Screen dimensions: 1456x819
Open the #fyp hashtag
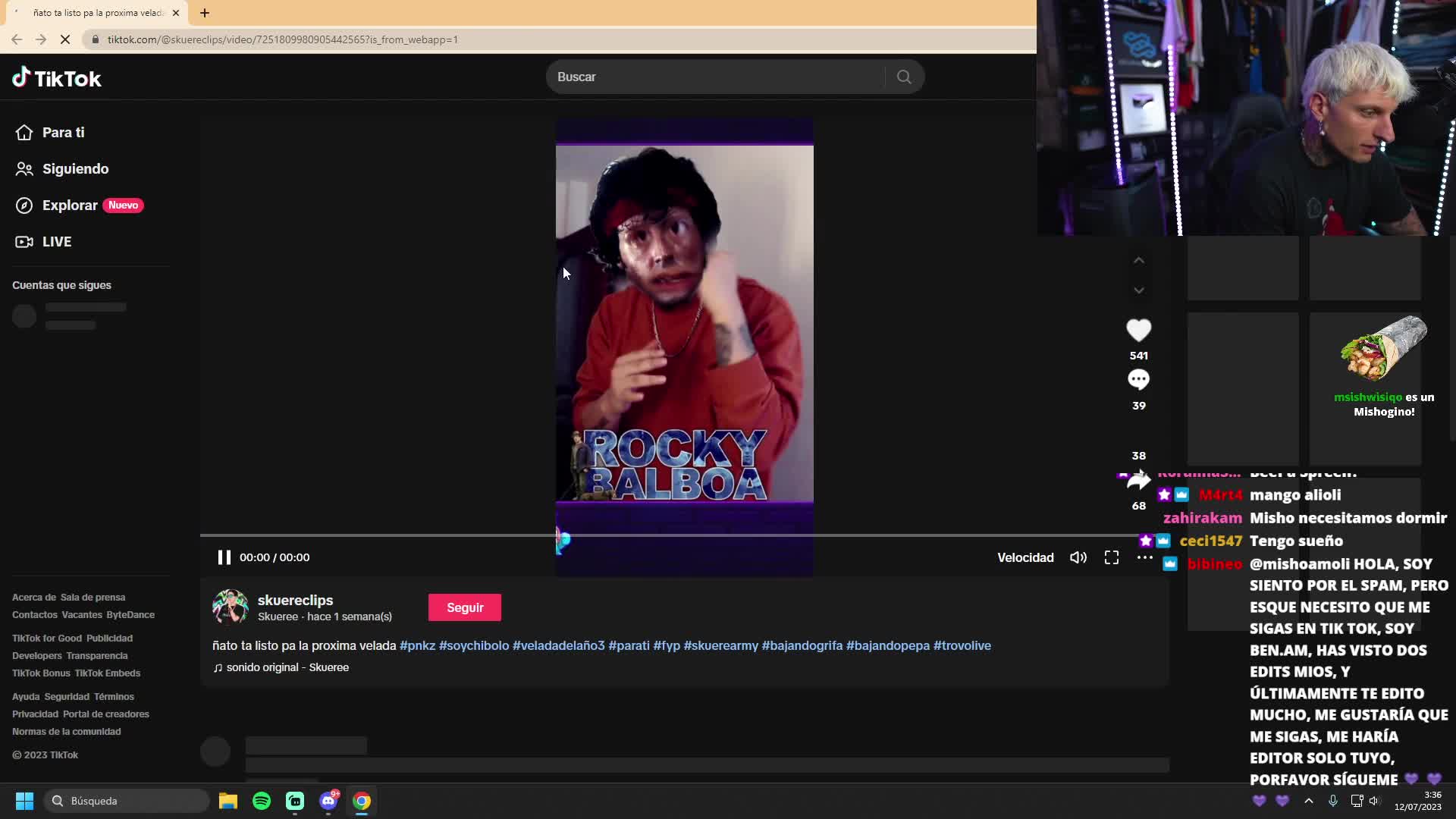(x=667, y=645)
